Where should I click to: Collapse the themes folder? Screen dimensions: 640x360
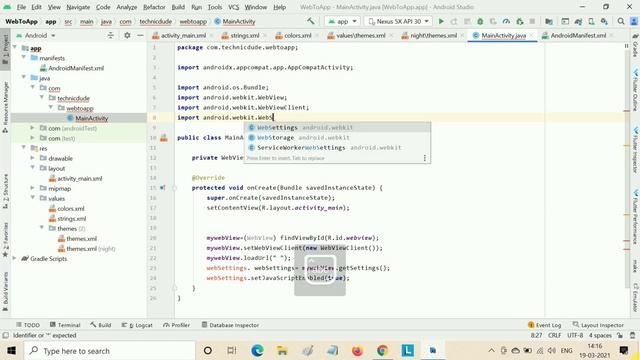tap(42, 228)
